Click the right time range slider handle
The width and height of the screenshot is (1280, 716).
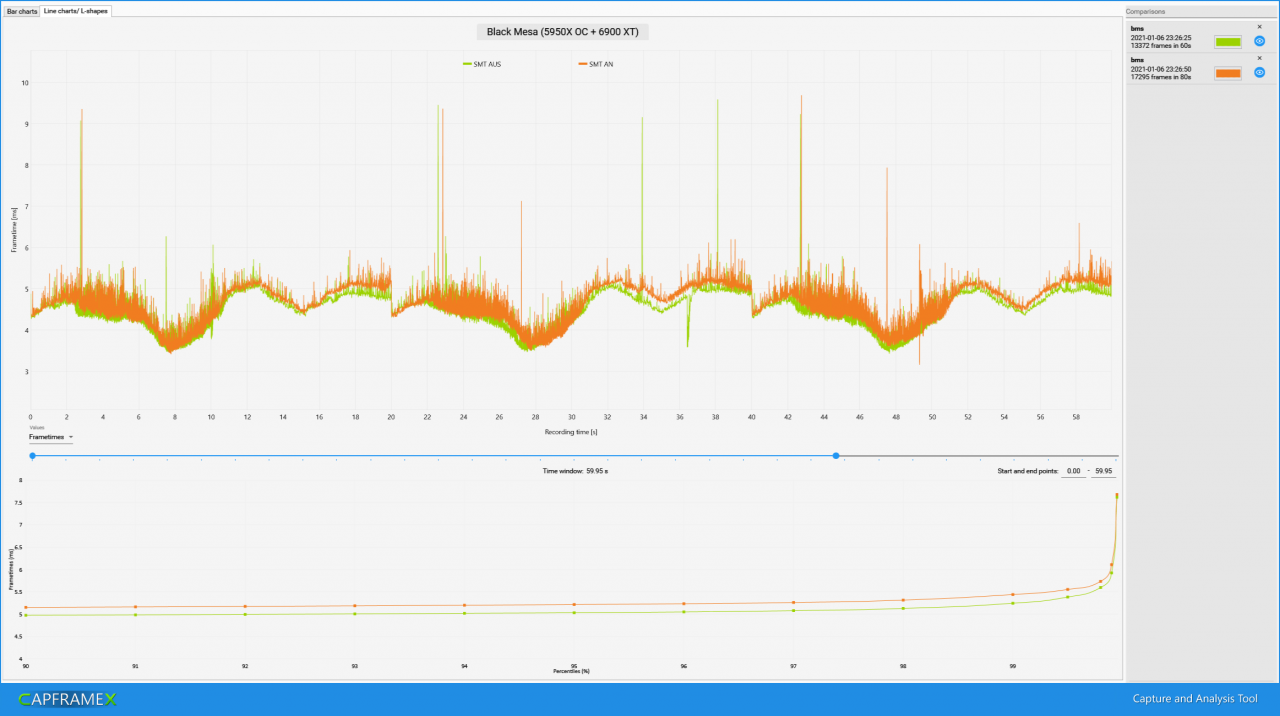(836, 456)
